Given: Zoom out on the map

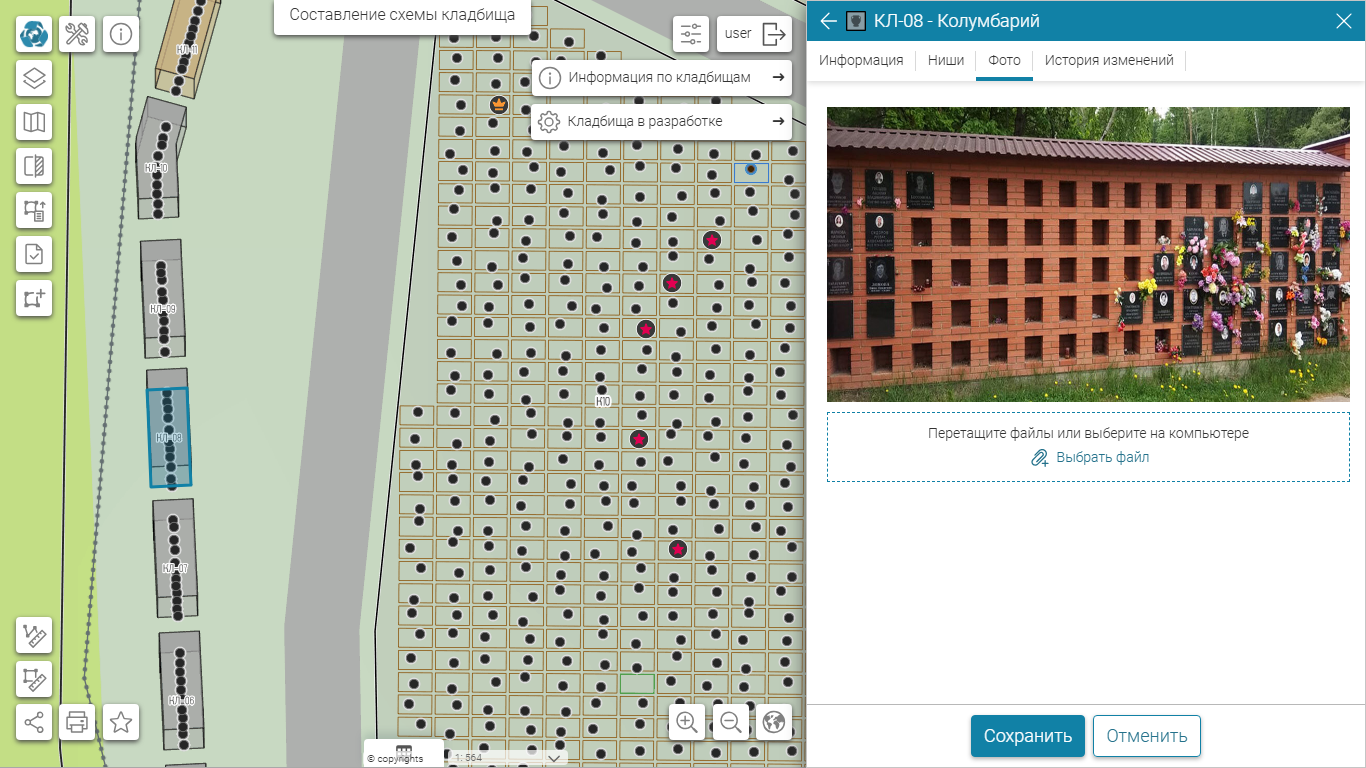Looking at the screenshot, I should point(731,722).
